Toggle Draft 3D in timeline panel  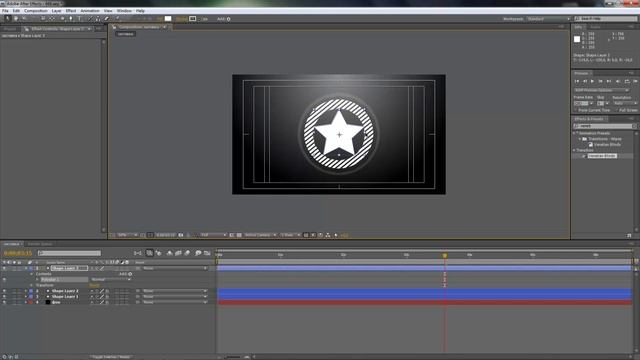coord(158,253)
